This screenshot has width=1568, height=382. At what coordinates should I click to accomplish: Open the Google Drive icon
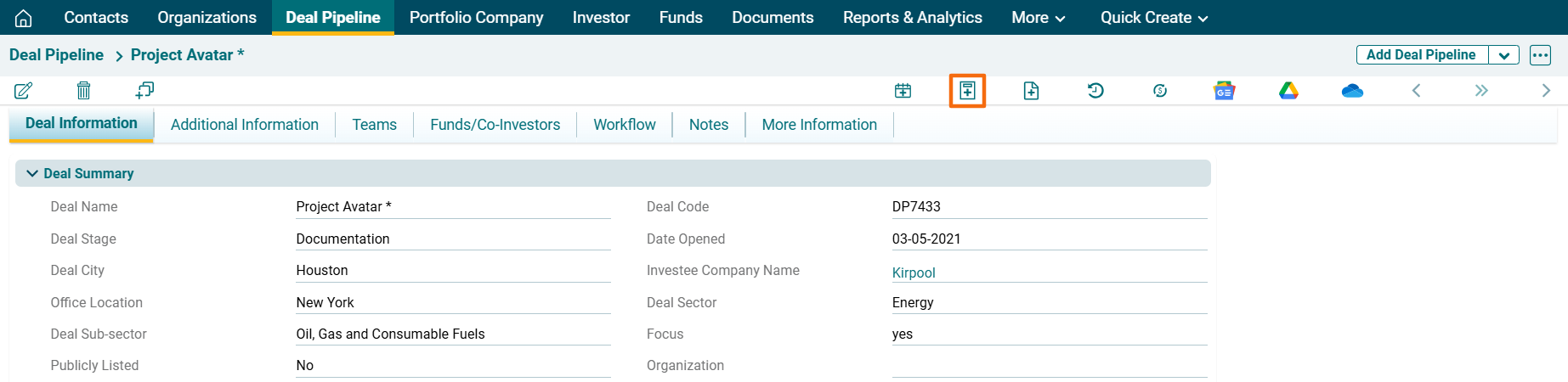pyautogui.click(x=1288, y=91)
